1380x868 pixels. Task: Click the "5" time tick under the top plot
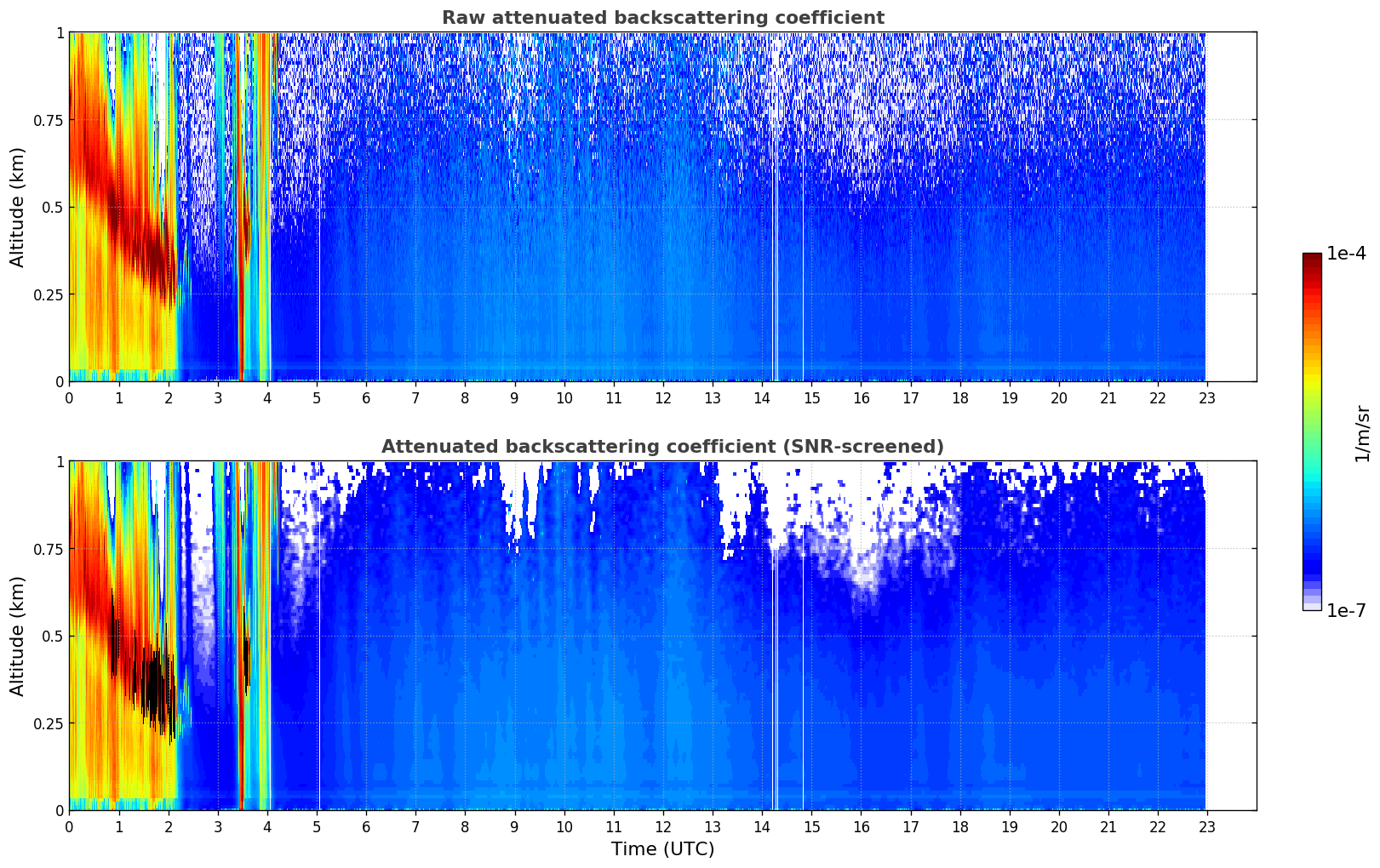317,397
